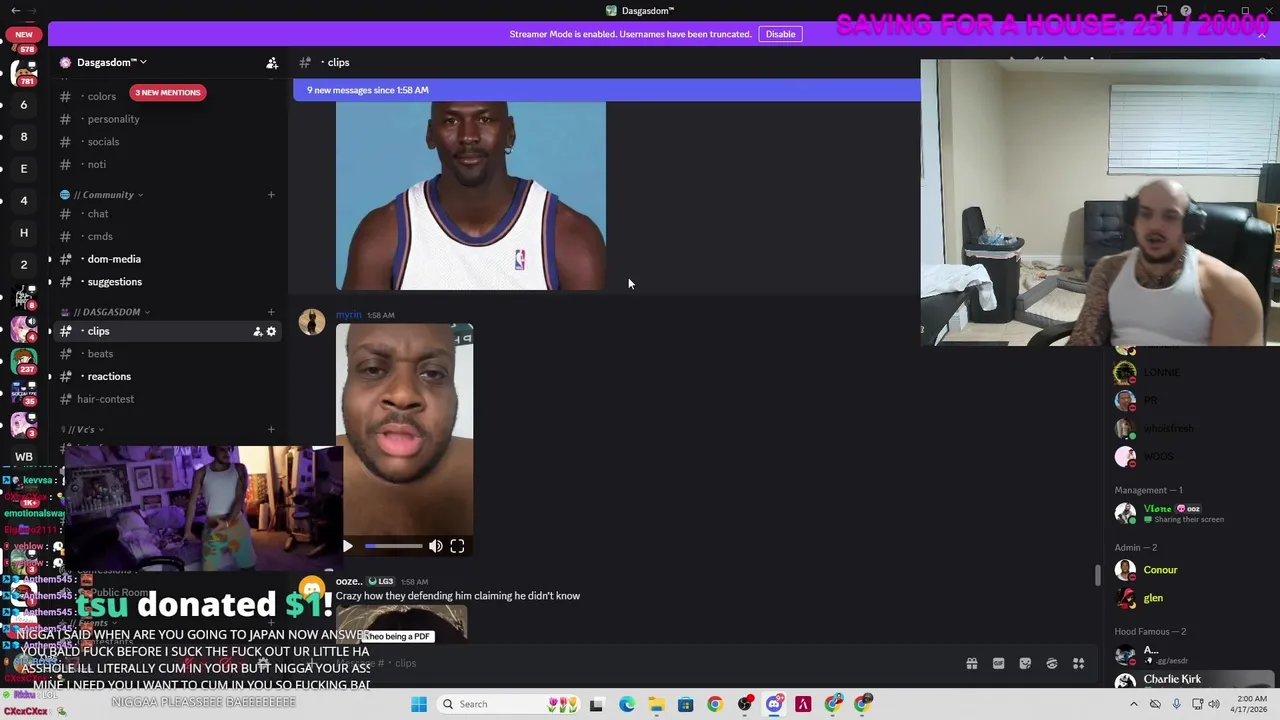Viewport: 1280px width, 720px height.
Task: Seek using the video progress bar
Action: [x=393, y=547]
